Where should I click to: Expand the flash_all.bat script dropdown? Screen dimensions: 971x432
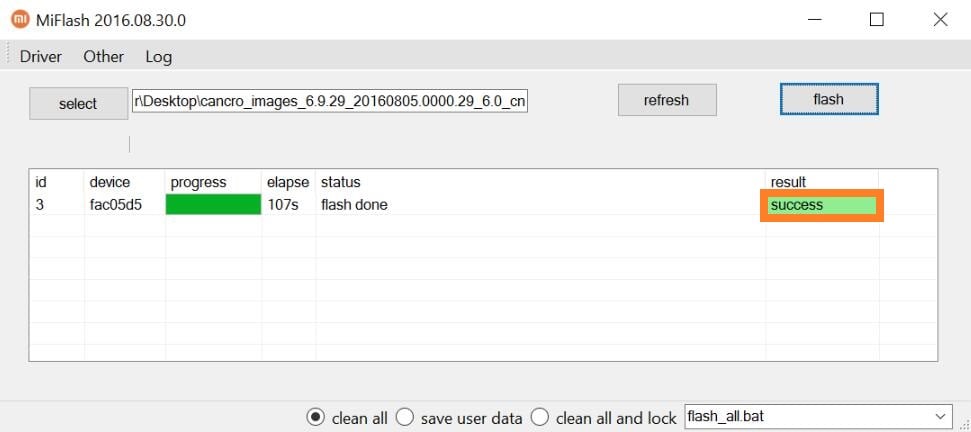tap(940, 417)
